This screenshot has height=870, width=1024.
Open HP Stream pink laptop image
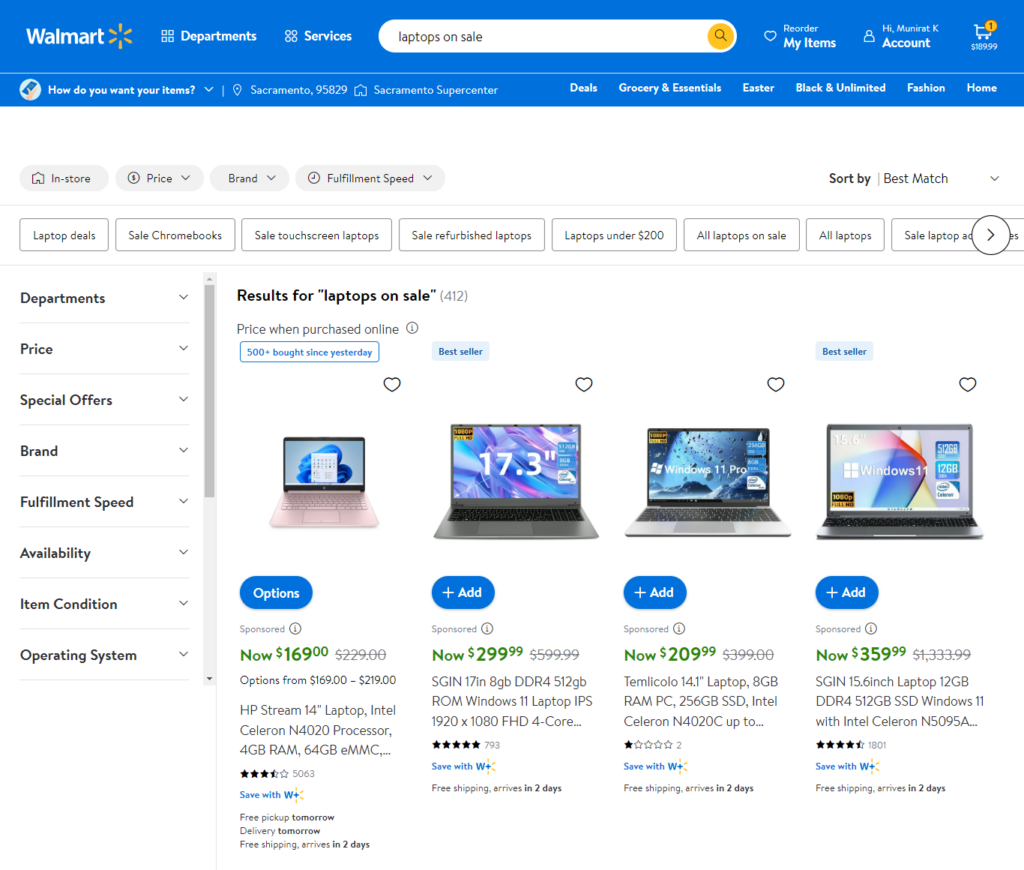(325, 482)
